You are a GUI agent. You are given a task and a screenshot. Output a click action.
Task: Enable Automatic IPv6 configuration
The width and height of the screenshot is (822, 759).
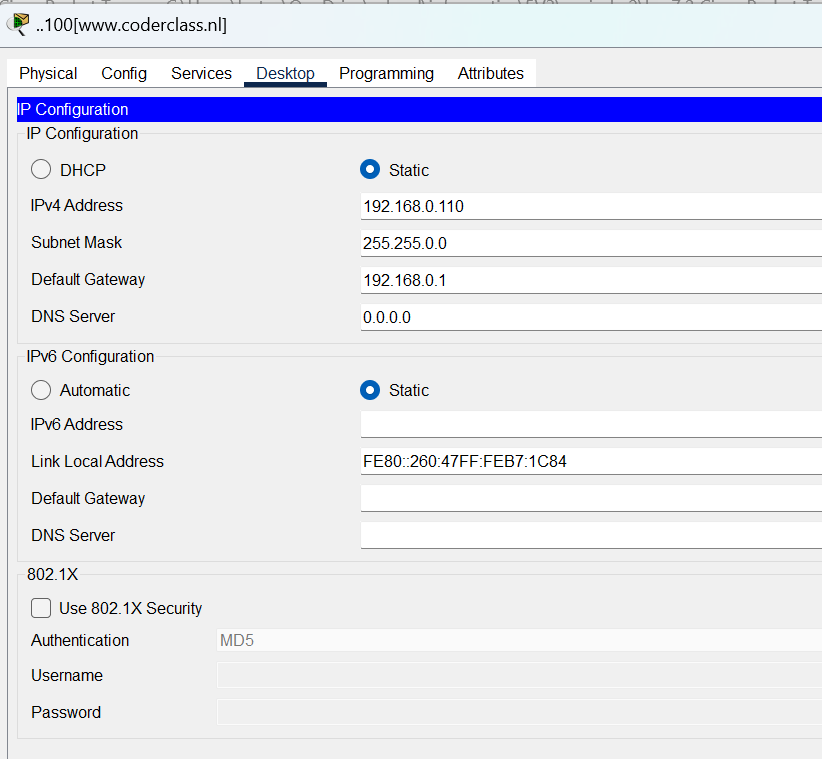pyautogui.click(x=41, y=390)
